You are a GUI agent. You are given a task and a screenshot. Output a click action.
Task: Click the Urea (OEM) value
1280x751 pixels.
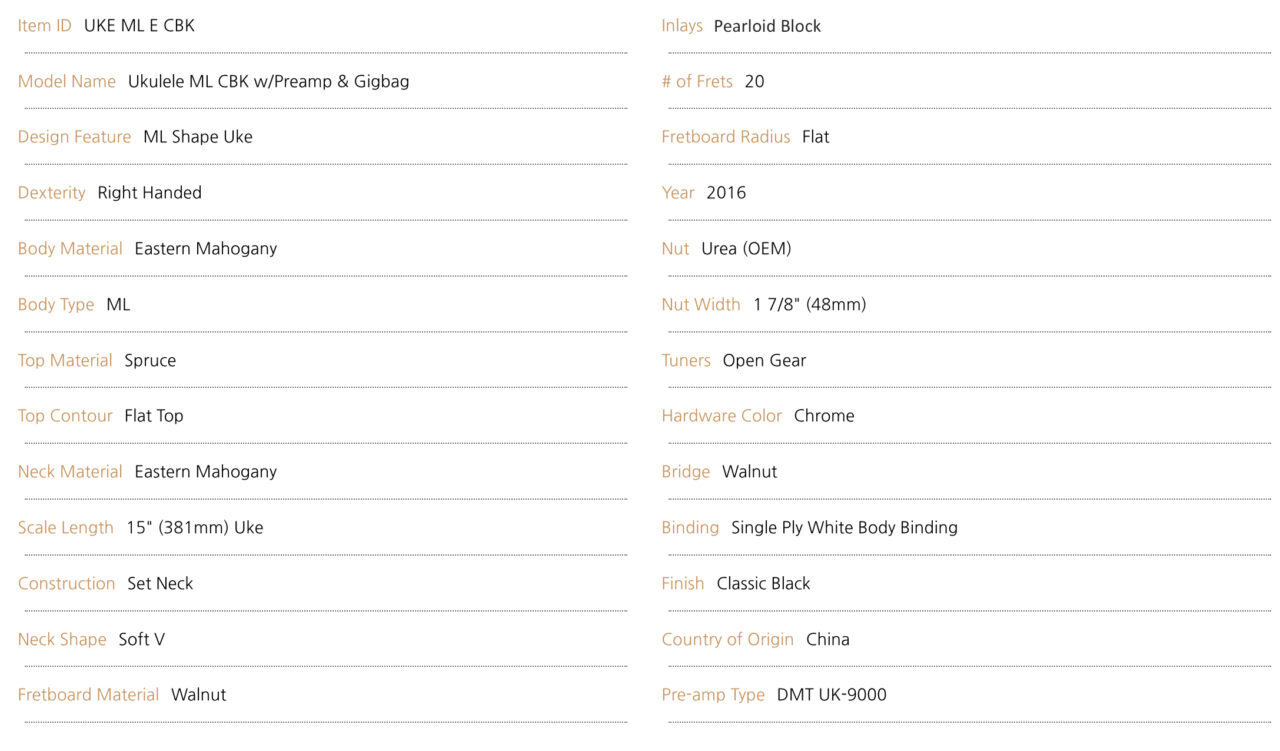pyautogui.click(x=746, y=249)
